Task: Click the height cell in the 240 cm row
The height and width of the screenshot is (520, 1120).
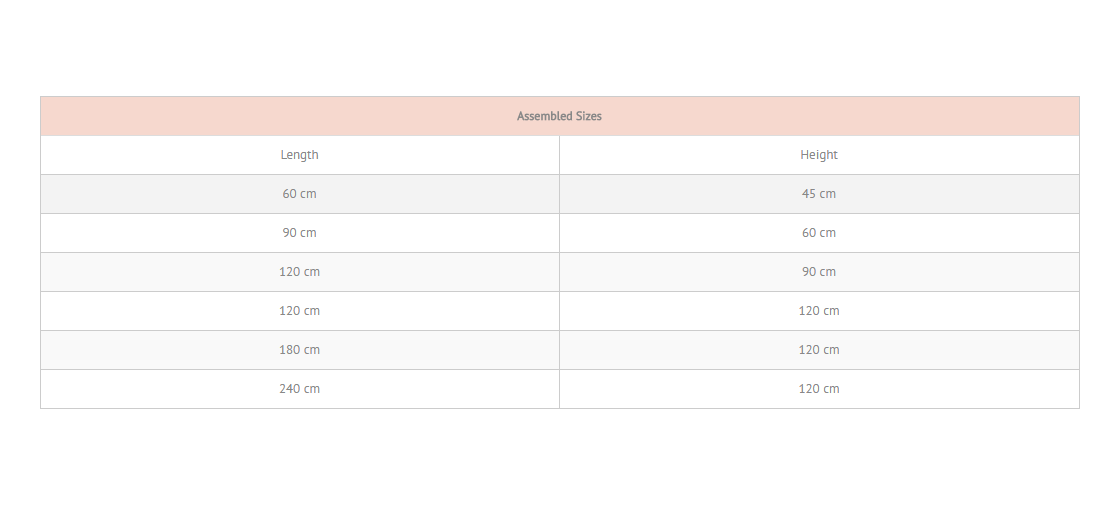Action: pyautogui.click(x=819, y=389)
